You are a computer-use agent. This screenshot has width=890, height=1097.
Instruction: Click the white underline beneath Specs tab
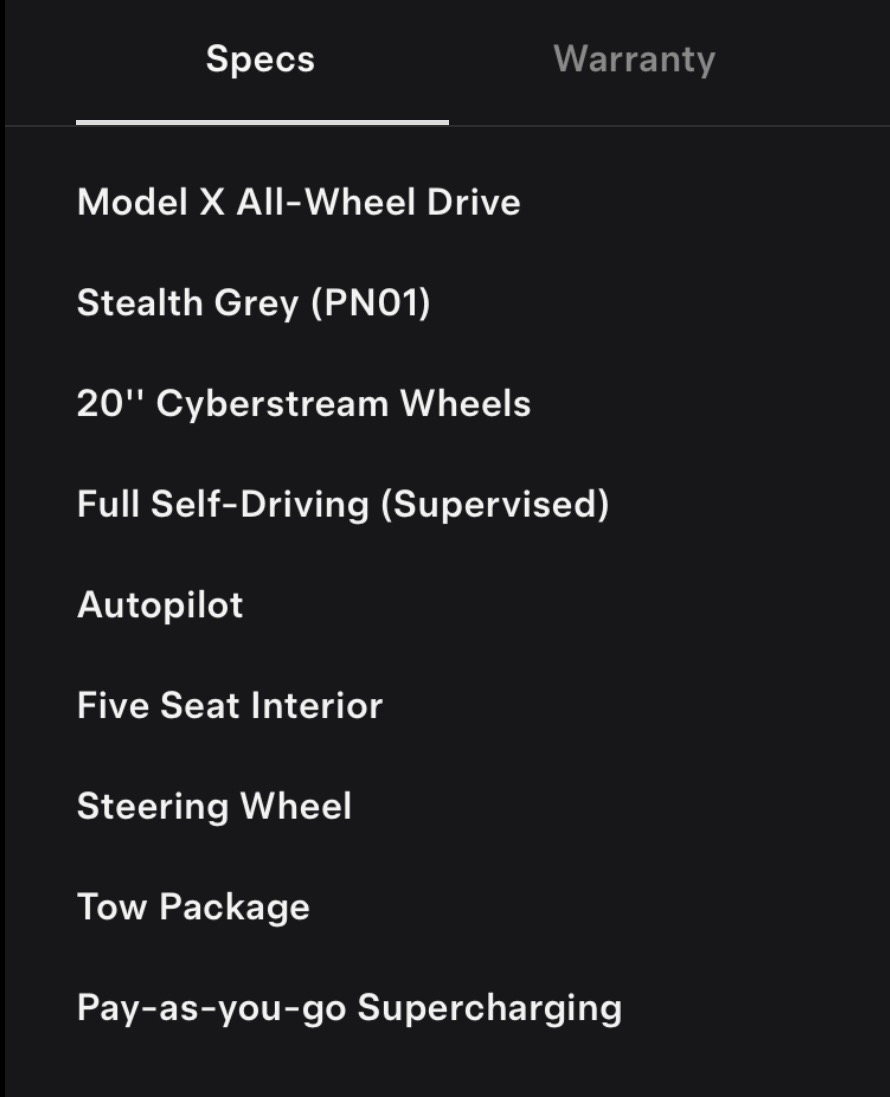click(x=262, y=122)
